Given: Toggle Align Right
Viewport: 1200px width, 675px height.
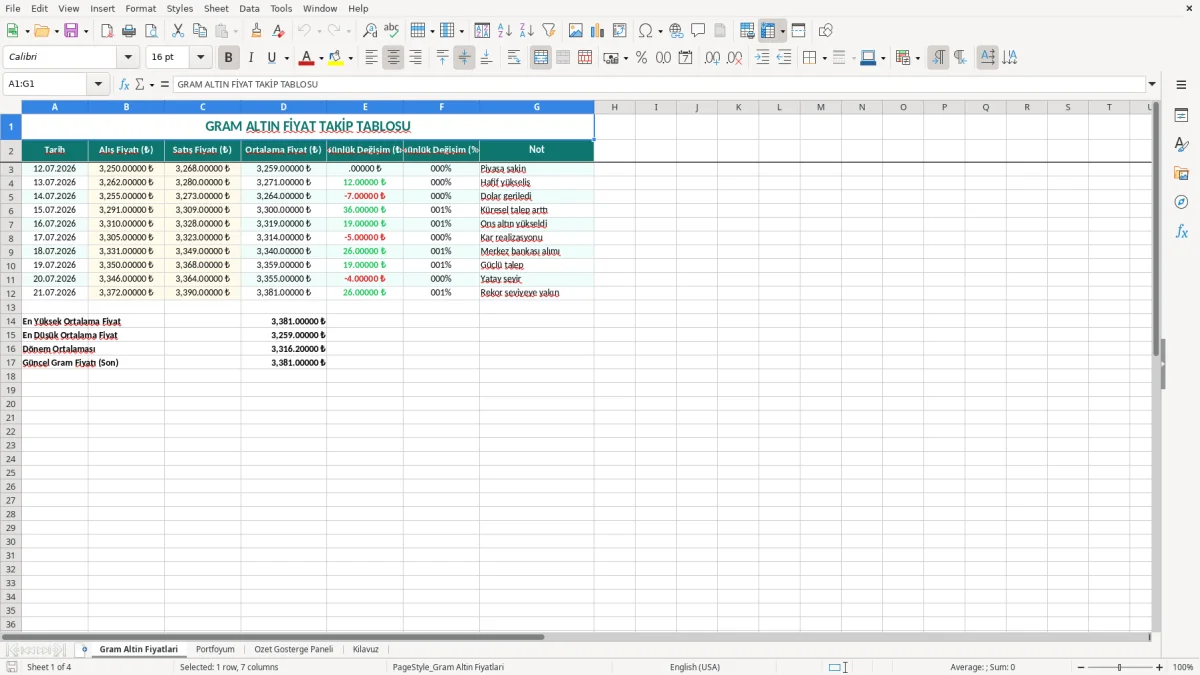Looking at the screenshot, I should [x=415, y=58].
